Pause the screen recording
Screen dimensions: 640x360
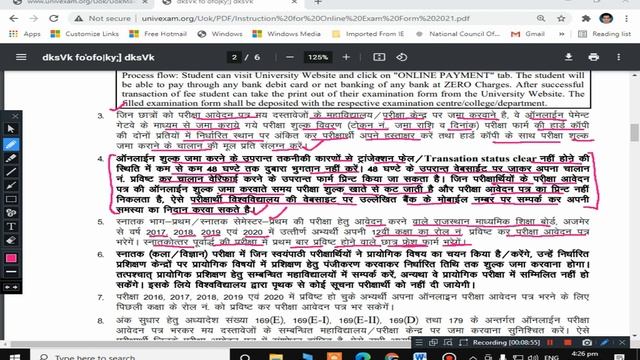tap(550, 342)
